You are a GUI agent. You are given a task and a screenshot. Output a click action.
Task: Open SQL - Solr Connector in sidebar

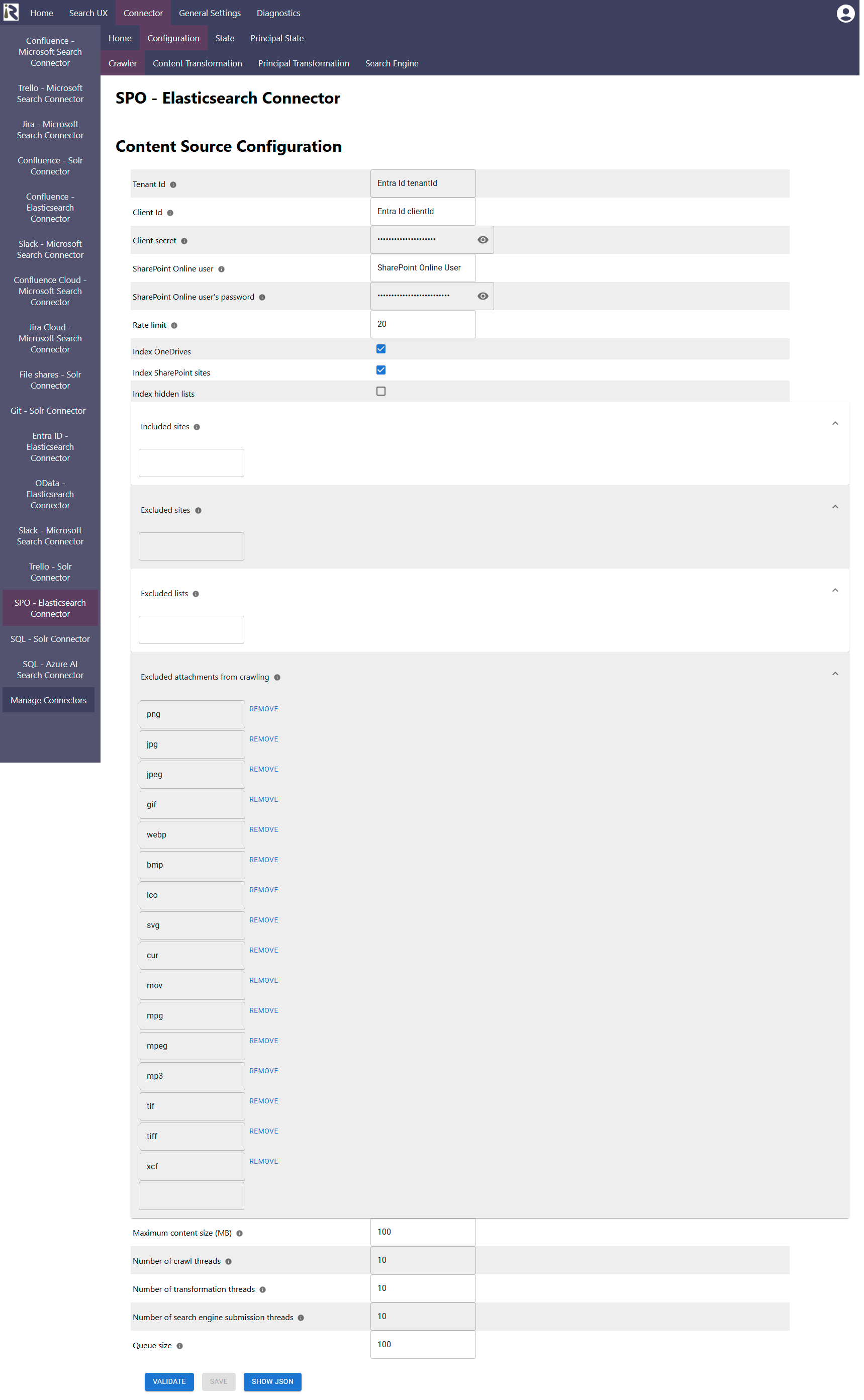50,639
